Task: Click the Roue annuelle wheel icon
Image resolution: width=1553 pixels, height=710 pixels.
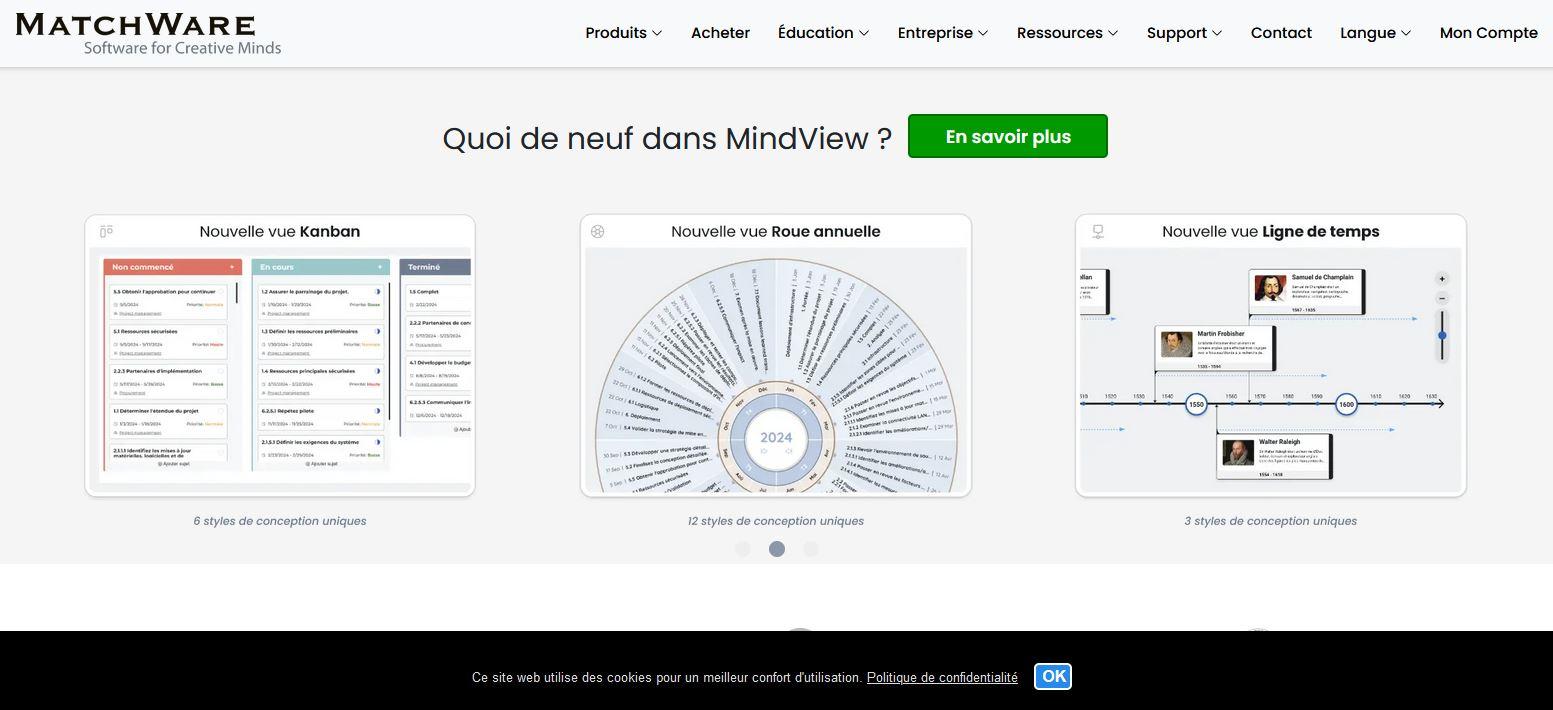Action: coord(598,232)
